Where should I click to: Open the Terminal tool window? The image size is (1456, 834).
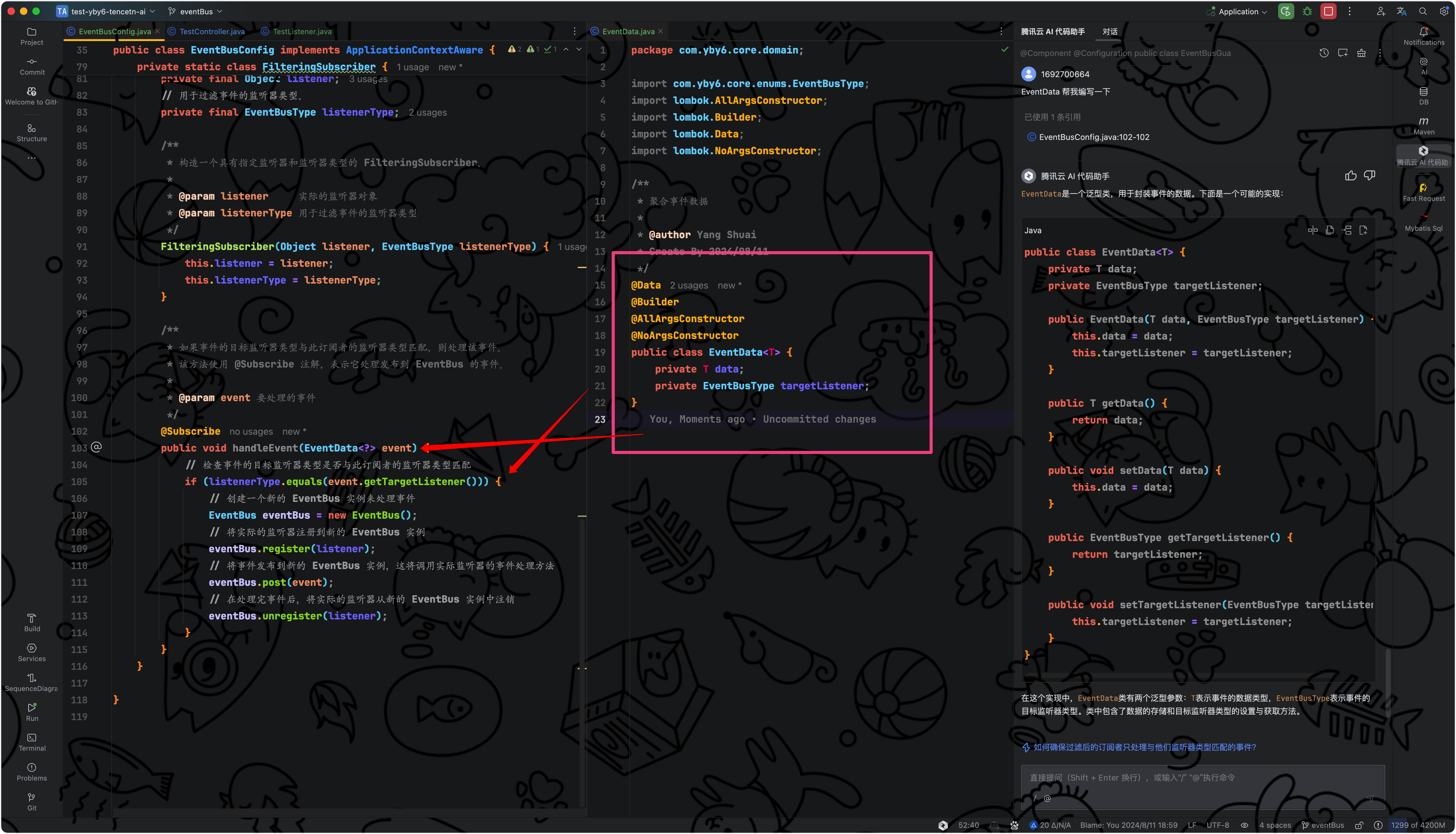31,742
